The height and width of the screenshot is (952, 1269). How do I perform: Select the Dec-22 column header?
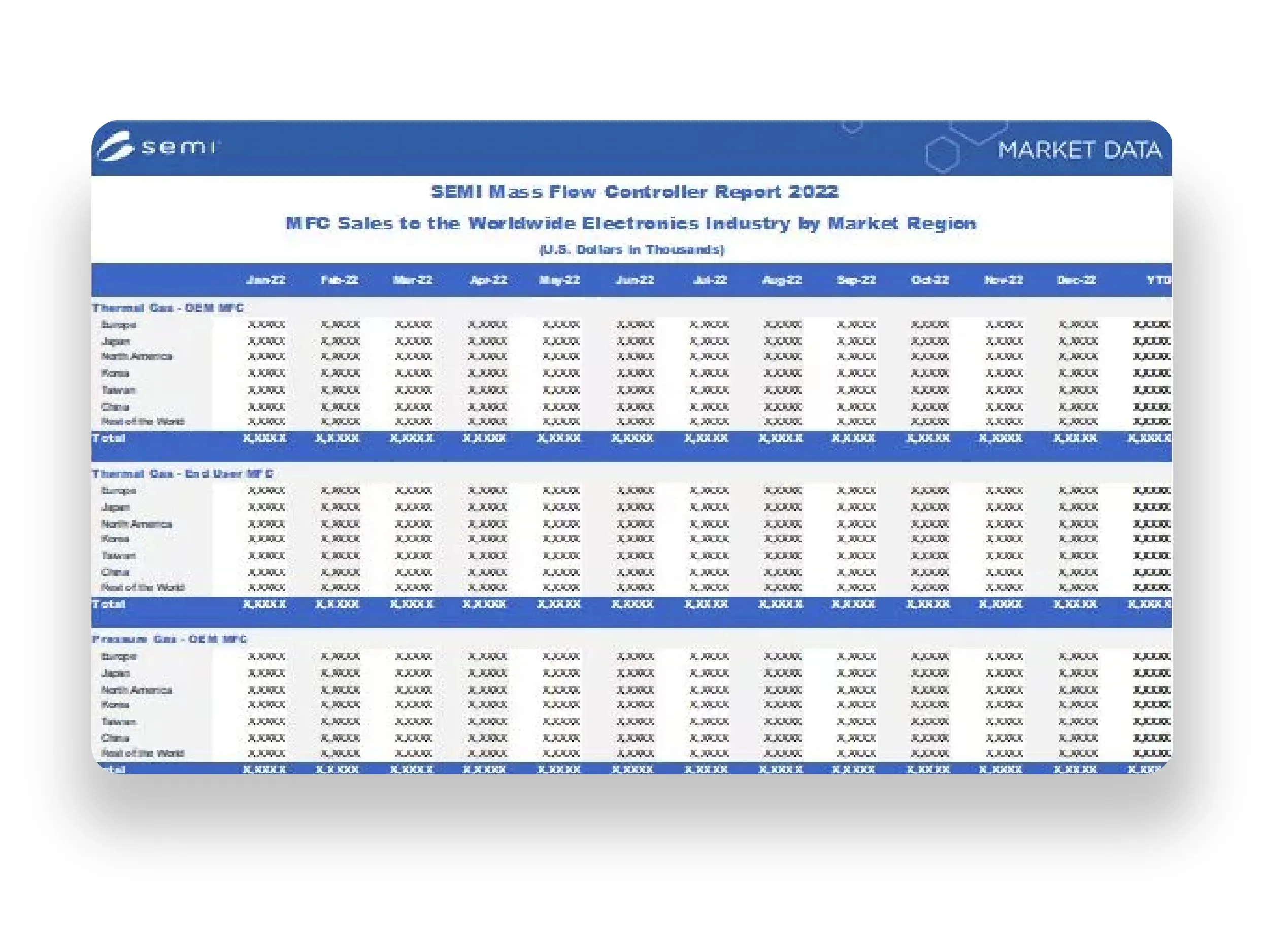click(x=1076, y=280)
